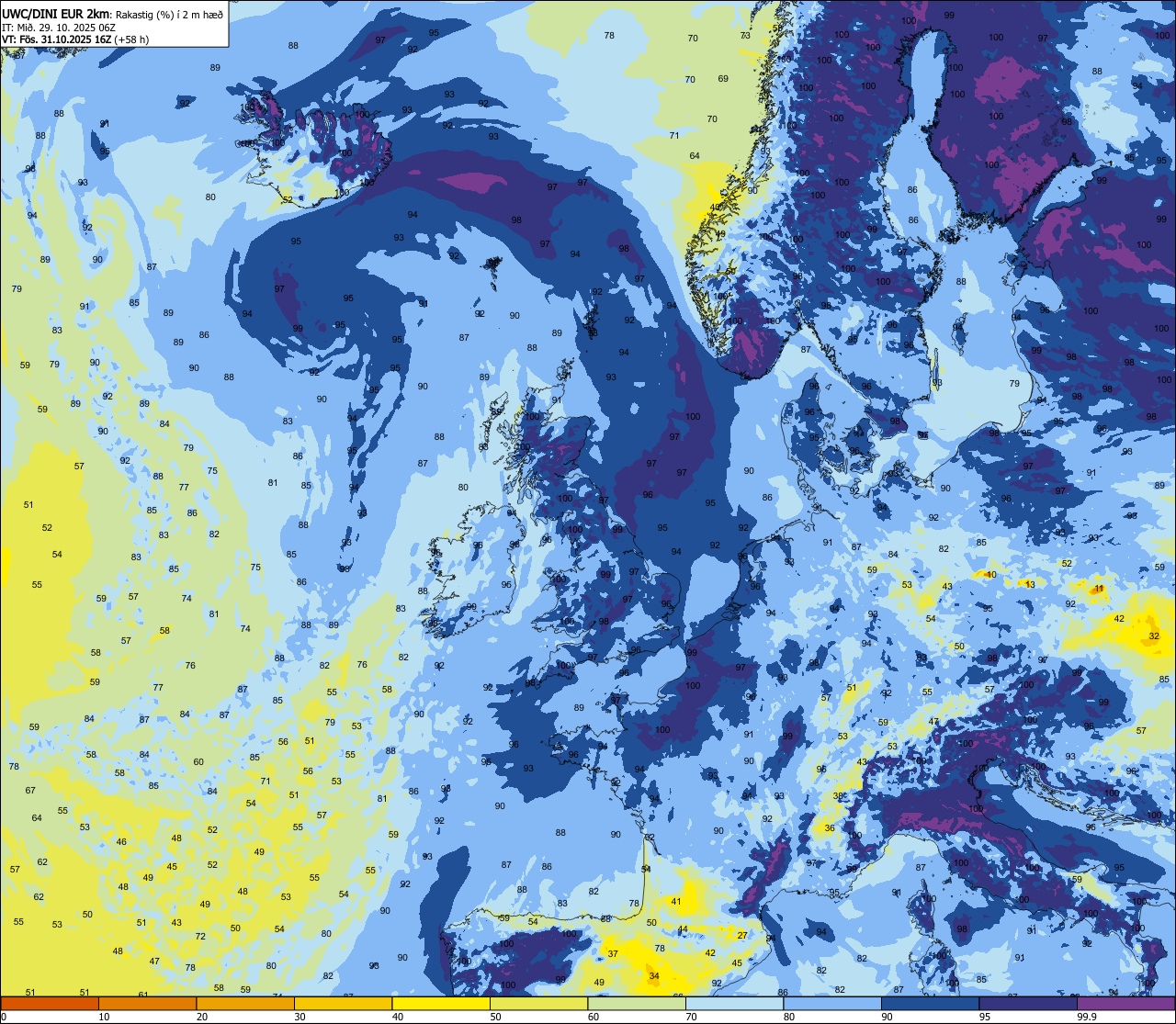This screenshot has height=1024, width=1176.
Task: Pick the medium blue 80–90 legend swatch
Action: [832, 1003]
